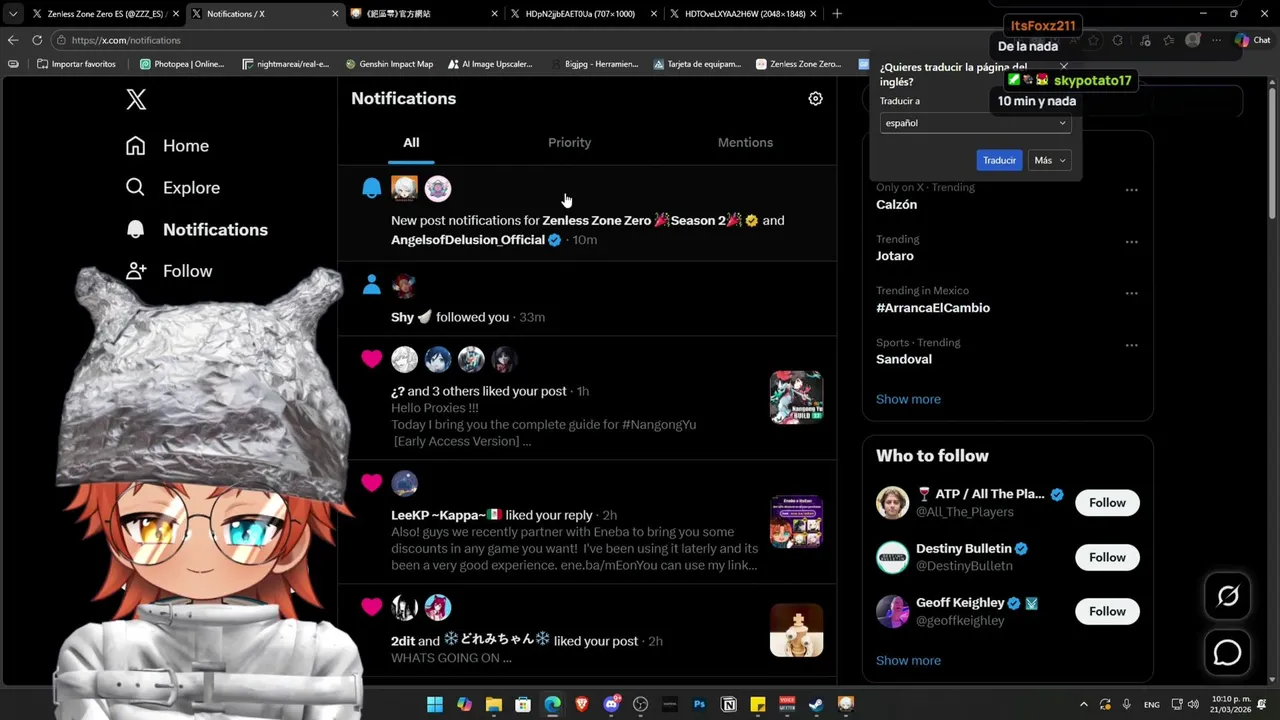Open Notion from the taskbar
This screenshot has height=720, width=1280.
point(729,704)
